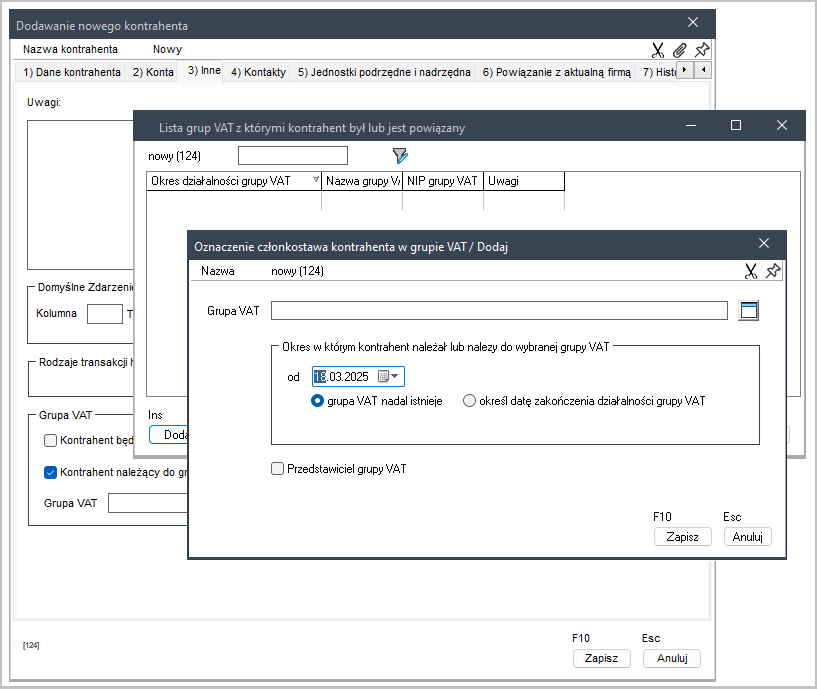Close the Lista grup VAT window
817x689 pixels.
782,125
